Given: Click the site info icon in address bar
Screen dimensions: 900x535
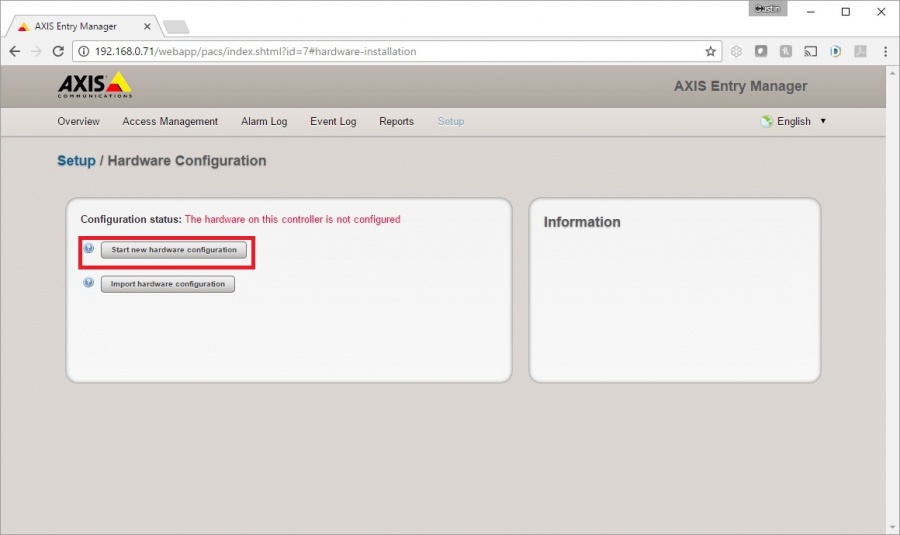Looking at the screenshot, I should tap(84, 51).
